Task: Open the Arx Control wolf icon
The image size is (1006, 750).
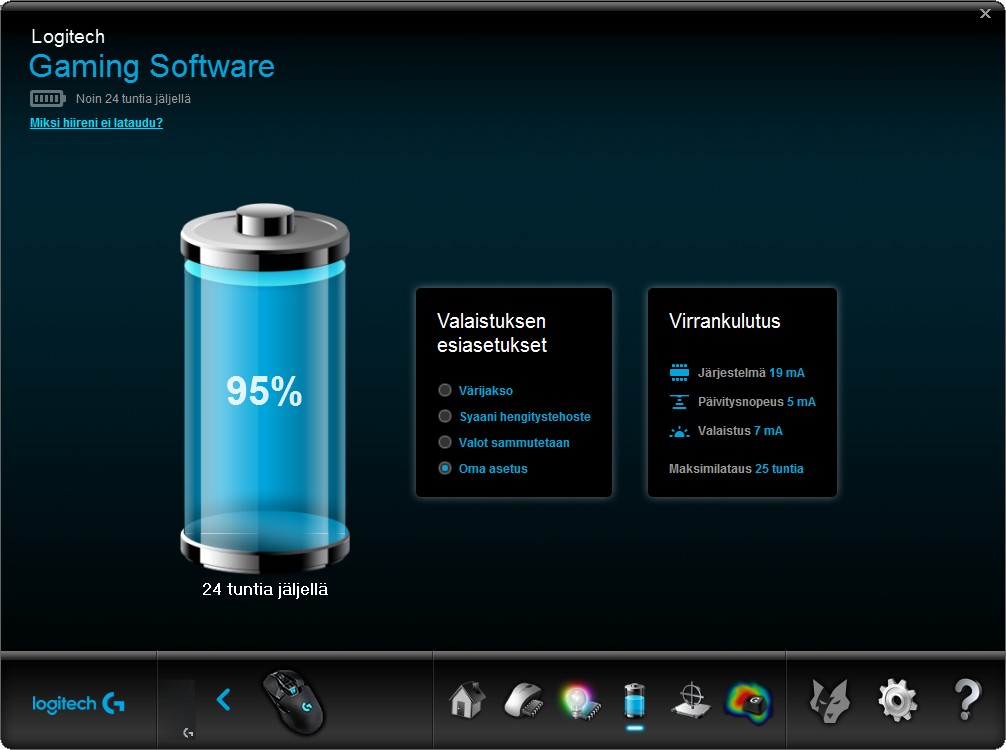Action: [x=829, y=701]
